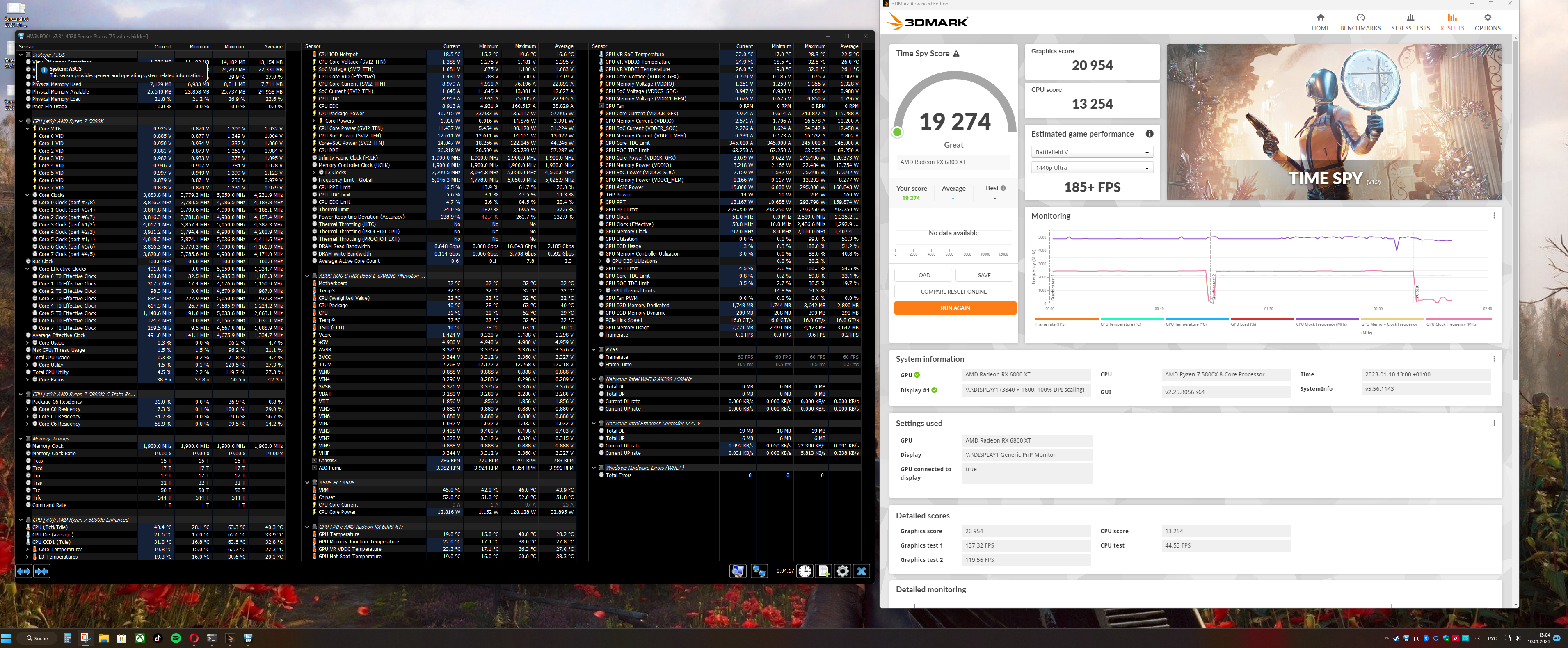1568x648 pixels.
Task: Click the HWiNFO collapse columns arrows icon
Action: pyautogui.click(x=42, y=571)
